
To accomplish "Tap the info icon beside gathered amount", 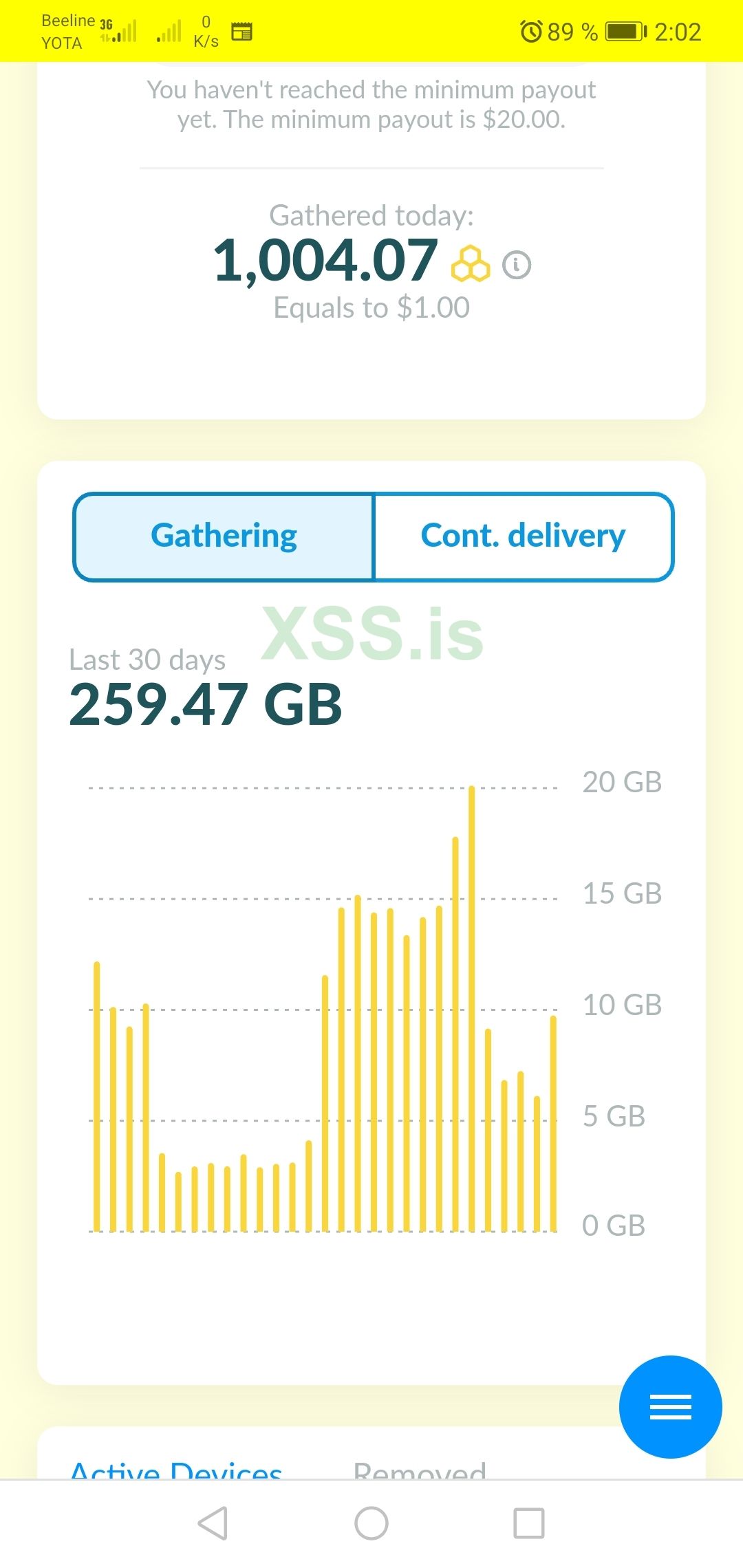I will point(517,265).
